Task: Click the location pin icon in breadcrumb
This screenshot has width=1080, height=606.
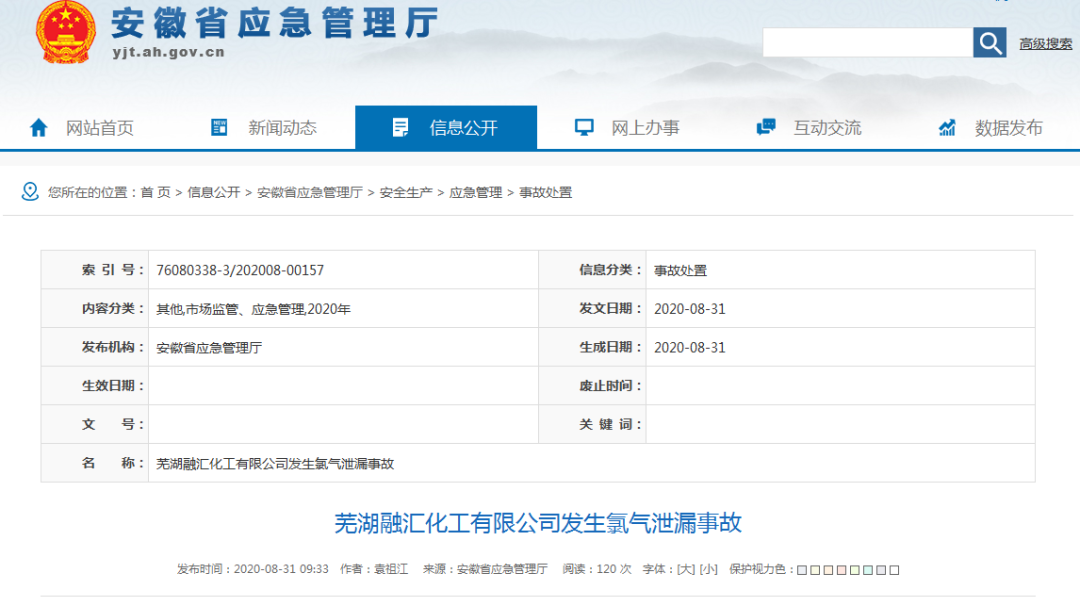Action: point(30,191)
